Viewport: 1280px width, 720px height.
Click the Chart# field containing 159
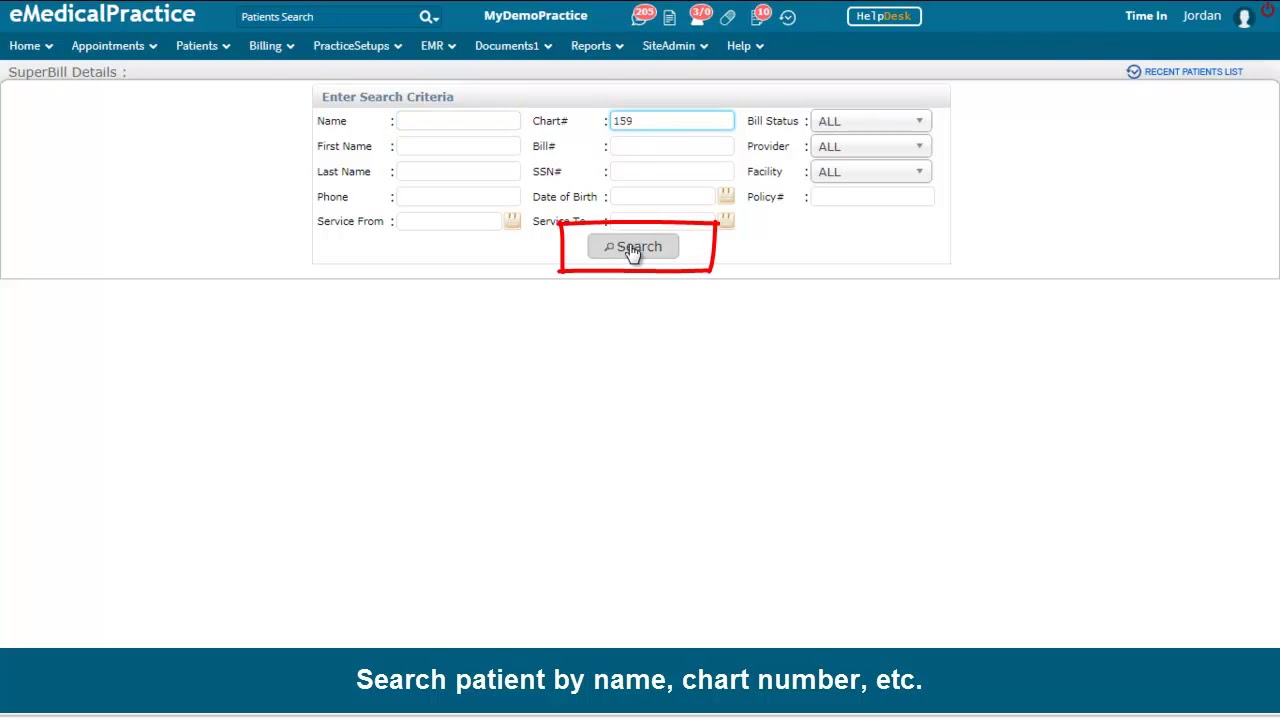tap(672, 121)
